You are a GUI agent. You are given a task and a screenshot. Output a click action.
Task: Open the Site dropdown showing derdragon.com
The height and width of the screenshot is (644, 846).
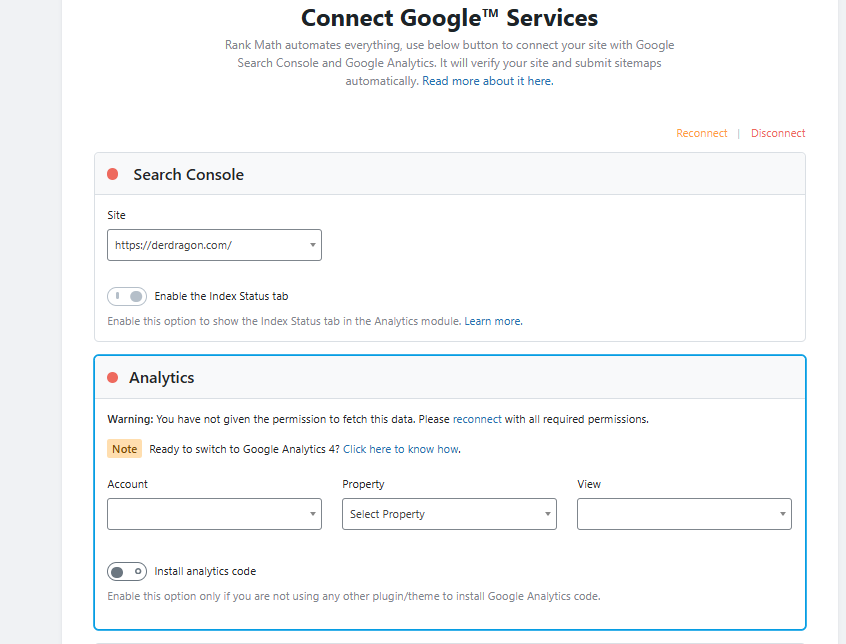coord(214,244)
